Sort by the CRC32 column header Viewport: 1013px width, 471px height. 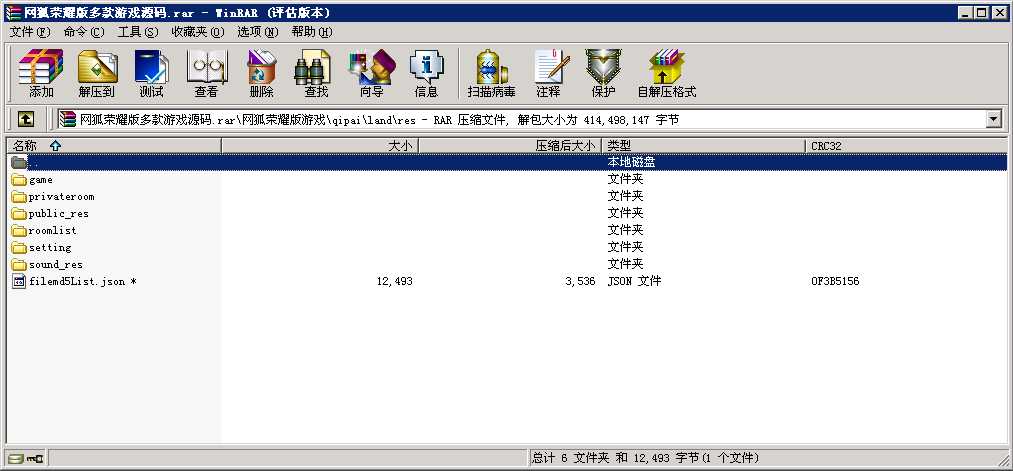(x=906, y=146)
